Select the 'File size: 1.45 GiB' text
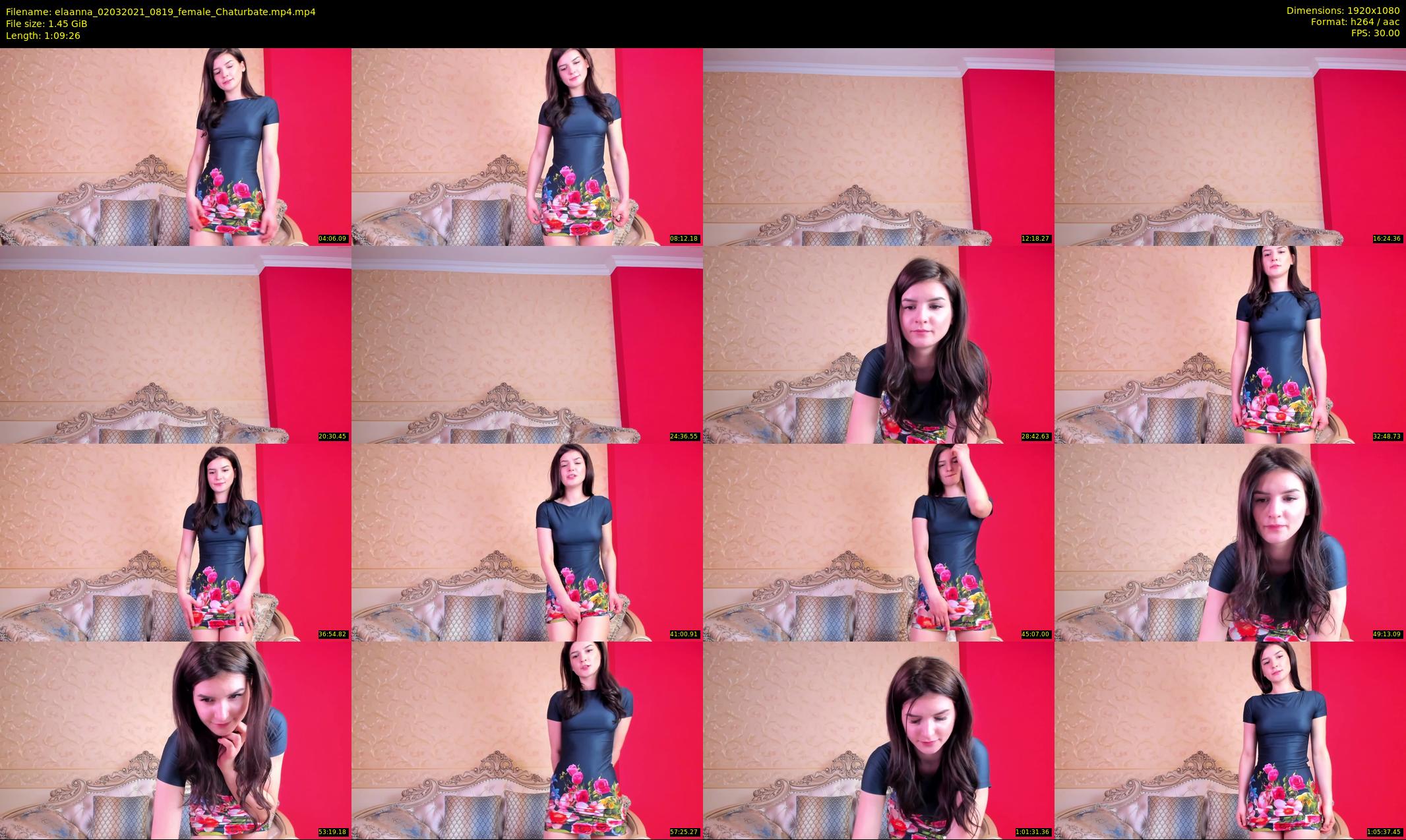The width and height of the screenshot is (1406, 840). (x=46, y=24)
